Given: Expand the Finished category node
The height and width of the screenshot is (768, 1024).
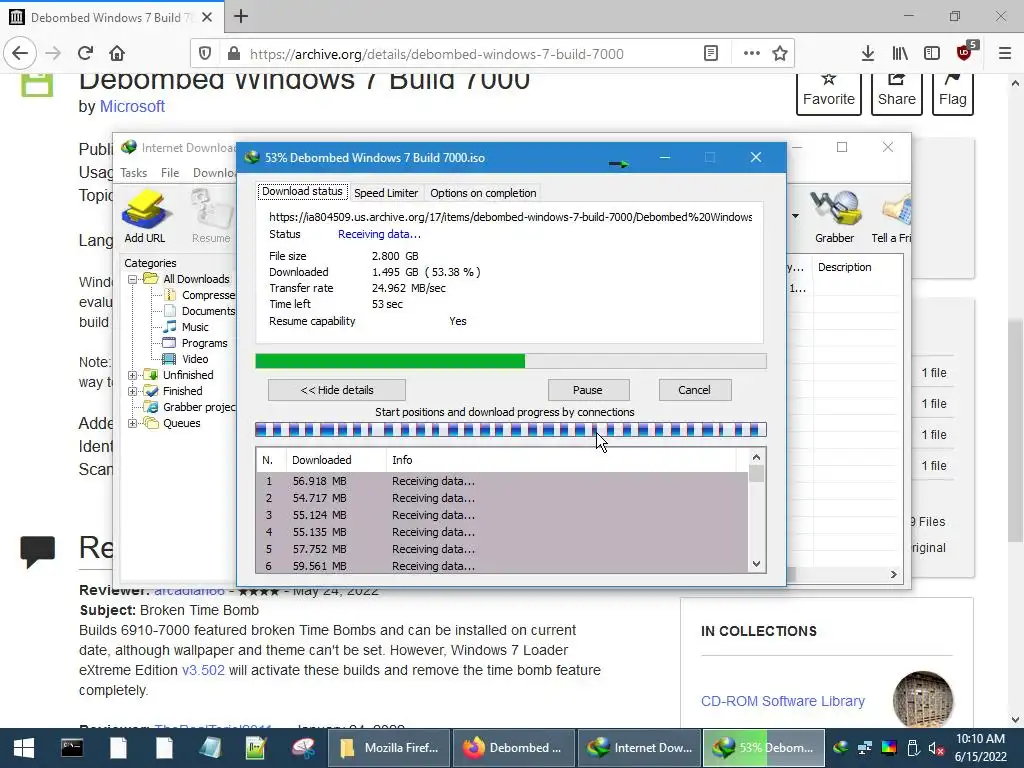Looking at the screenshot, I should click(x=133, y=391).
